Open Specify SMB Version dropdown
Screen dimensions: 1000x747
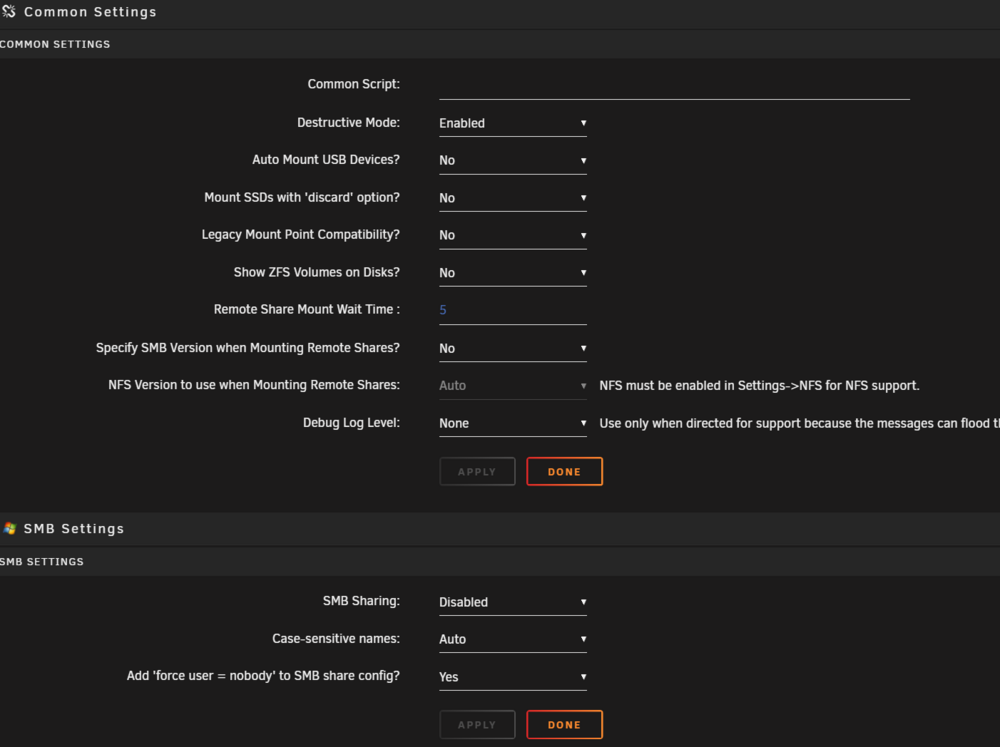513,348
